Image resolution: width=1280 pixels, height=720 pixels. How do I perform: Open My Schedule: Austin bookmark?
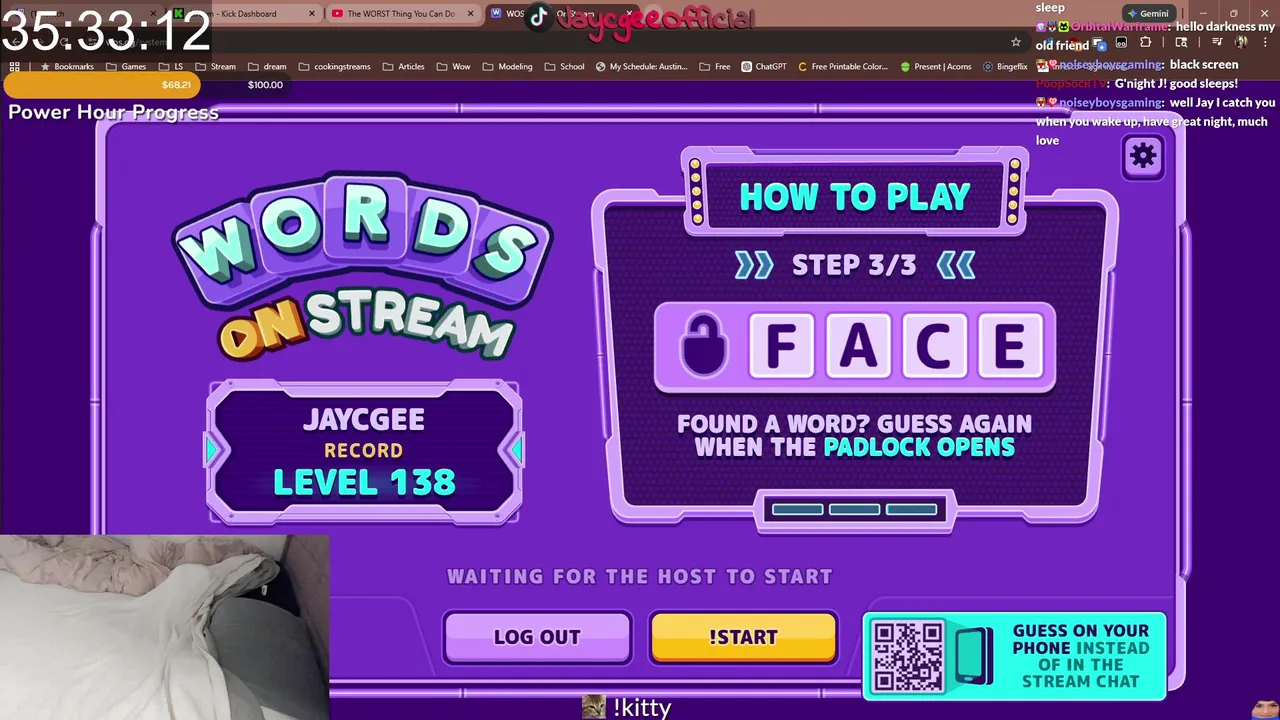click(641, 67)
